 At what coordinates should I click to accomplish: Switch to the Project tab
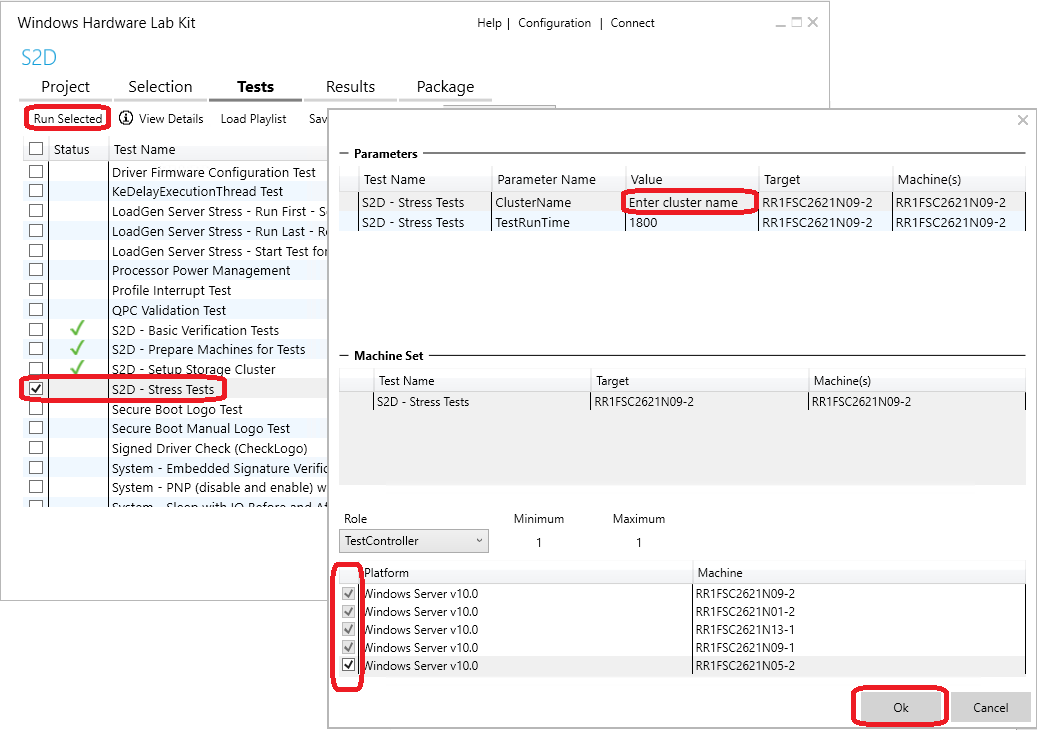click(65, 87)
